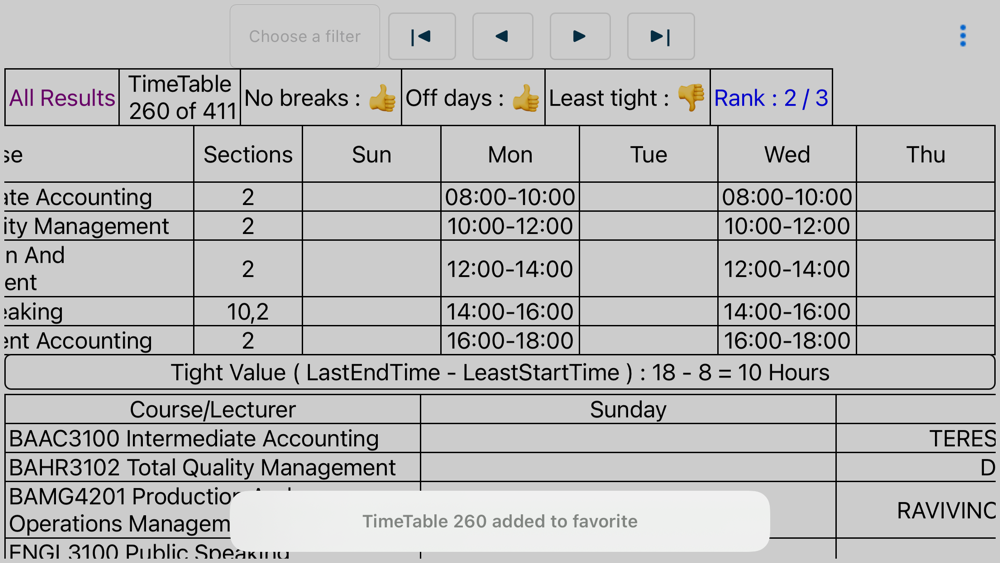Click the Off days thumbs-up icon
The image size is (1000, 563).
526,98
